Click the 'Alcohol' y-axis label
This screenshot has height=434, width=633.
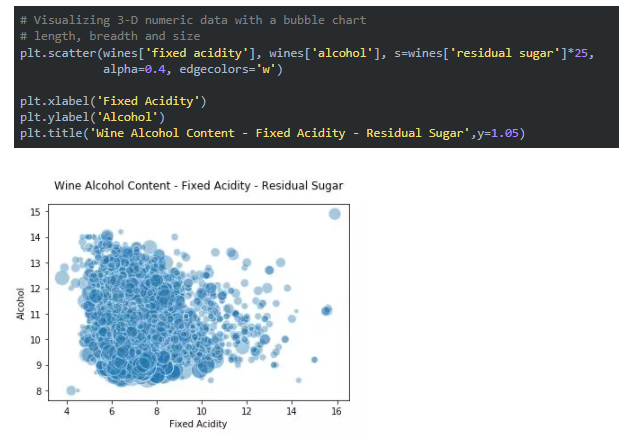coord(20,304)
